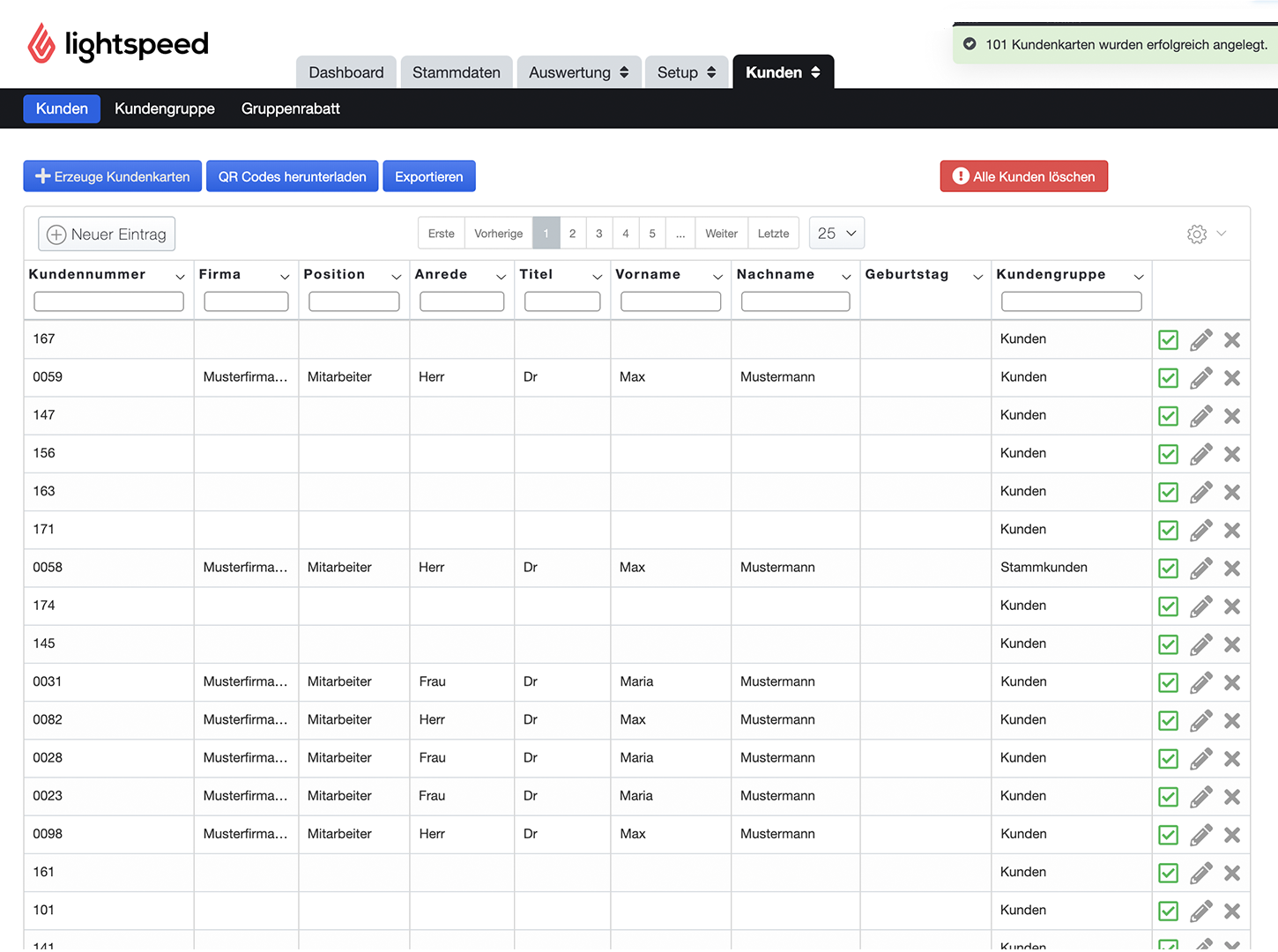Viewport: 1278px width, 952px height.
Task: Edit customer 167 with pencil icon
Action: [x=1200, y=340]
